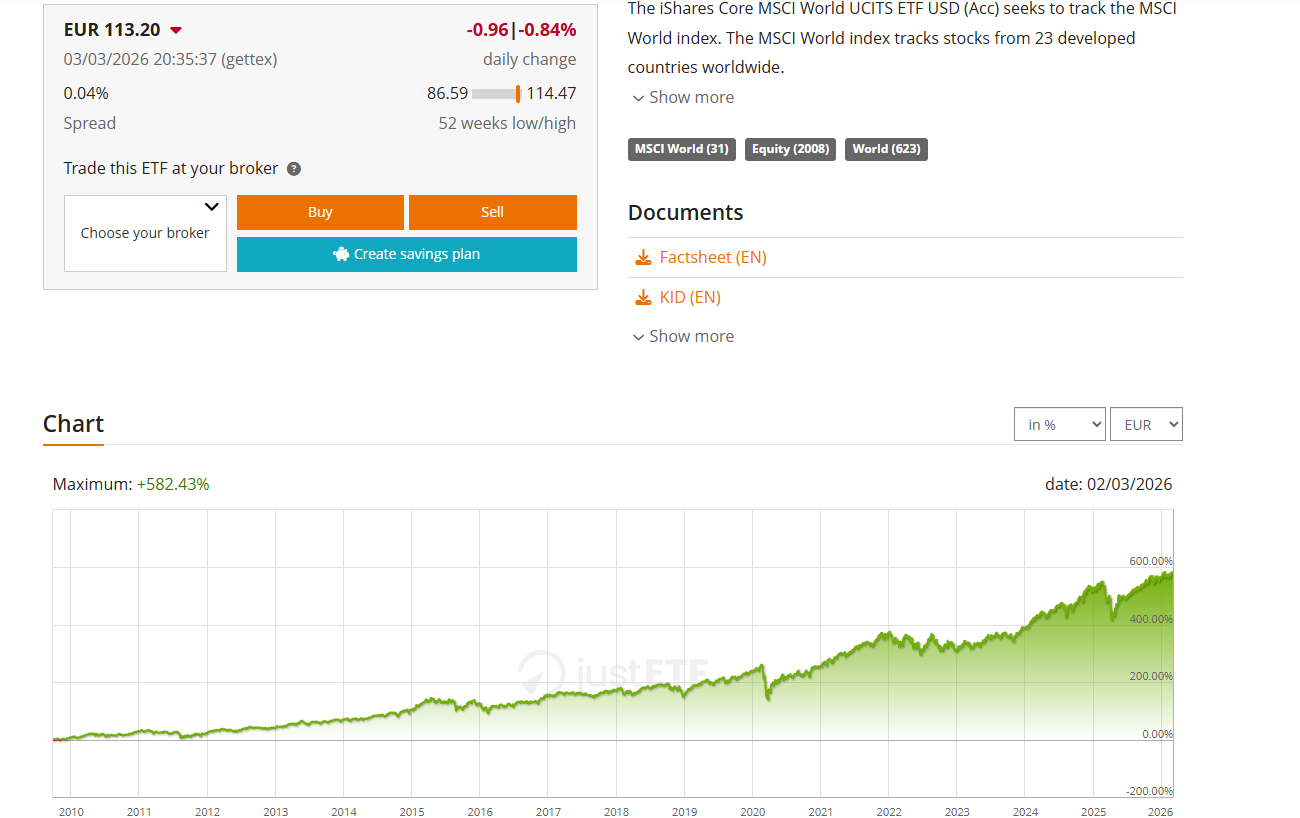Open the 'World (623)' tag

(x=887, y=149)
